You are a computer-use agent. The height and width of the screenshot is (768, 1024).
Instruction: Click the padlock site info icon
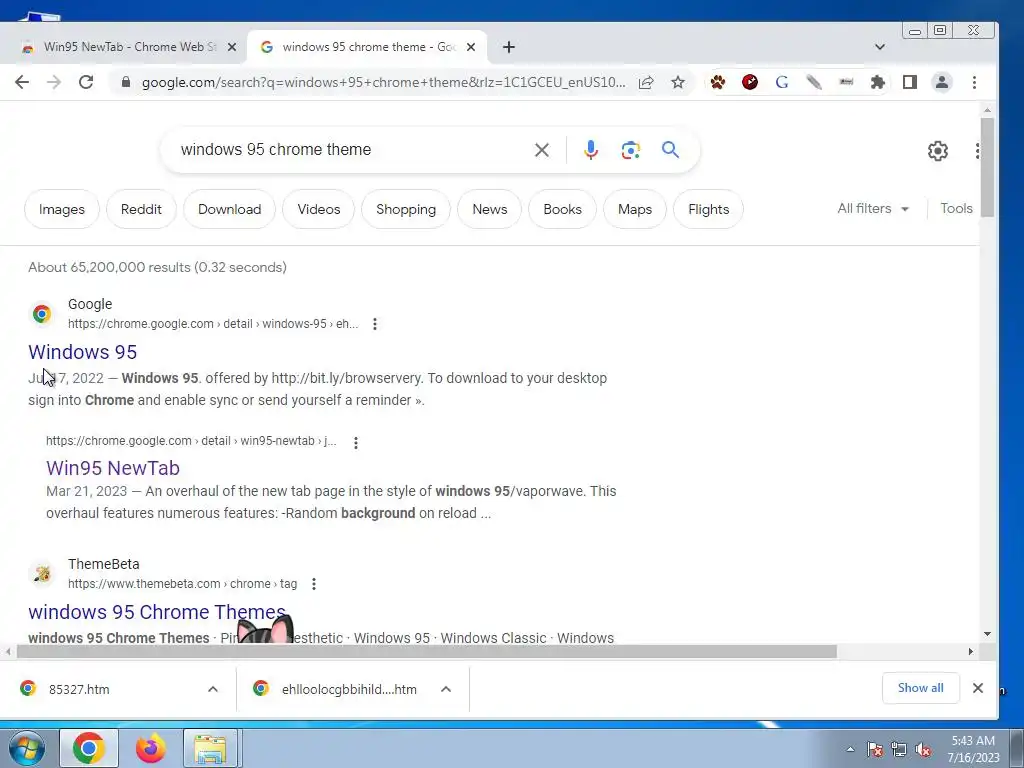point(126,82)
